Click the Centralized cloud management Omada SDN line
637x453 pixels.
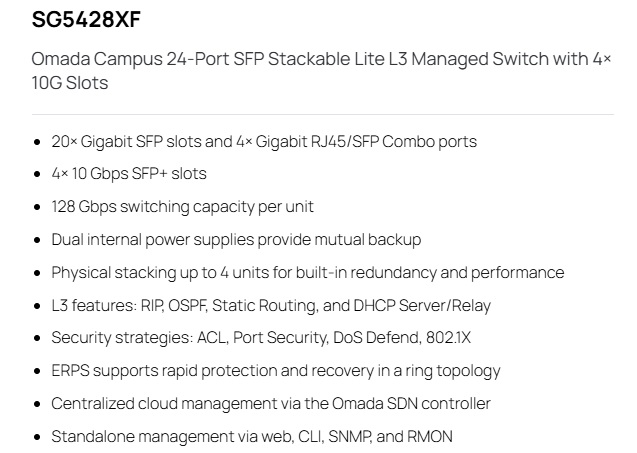pyautogui.click(x=271, y=404)
